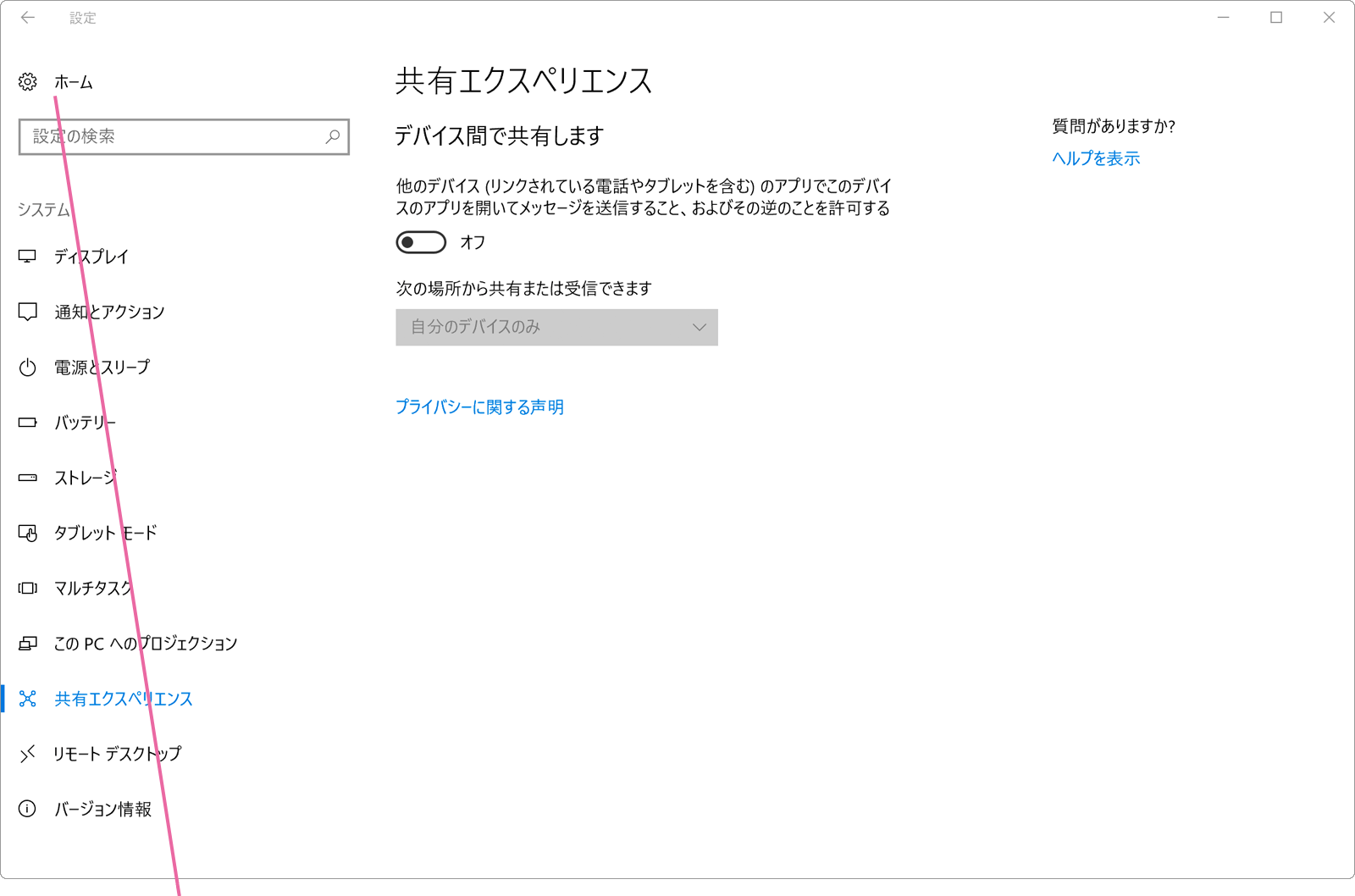Select 通知とアクション in the sidebar
This screenshot has width=1355, height=896.
tap(110, 312)
